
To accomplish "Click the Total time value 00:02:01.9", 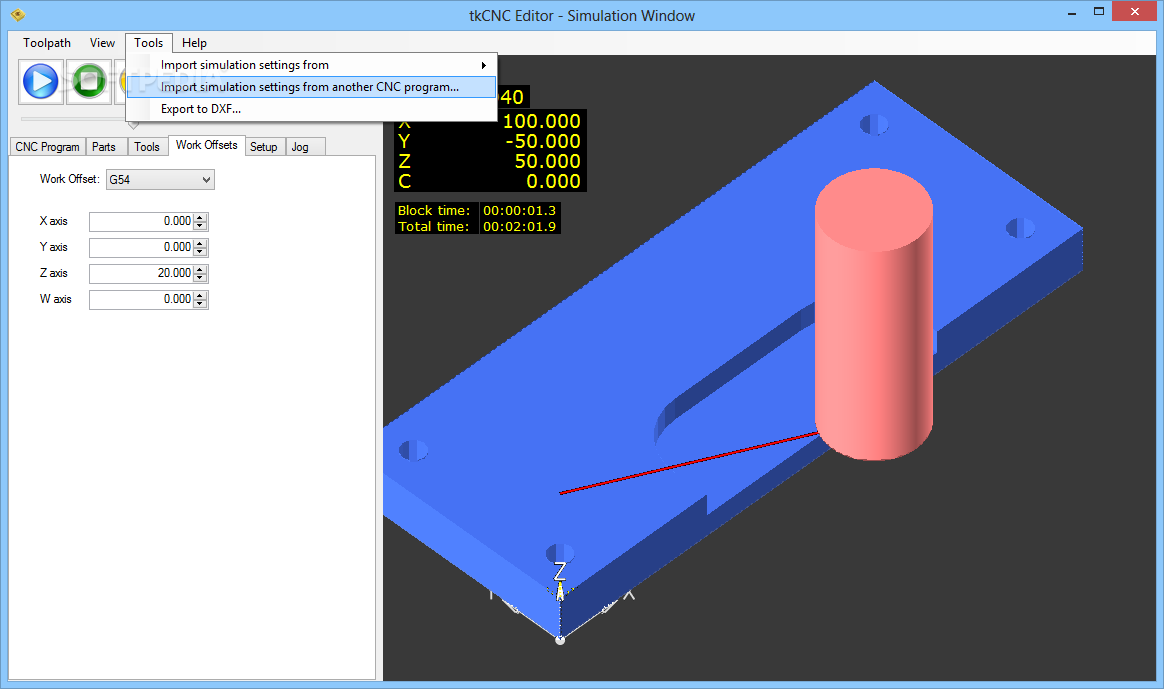I will [519, 226].
